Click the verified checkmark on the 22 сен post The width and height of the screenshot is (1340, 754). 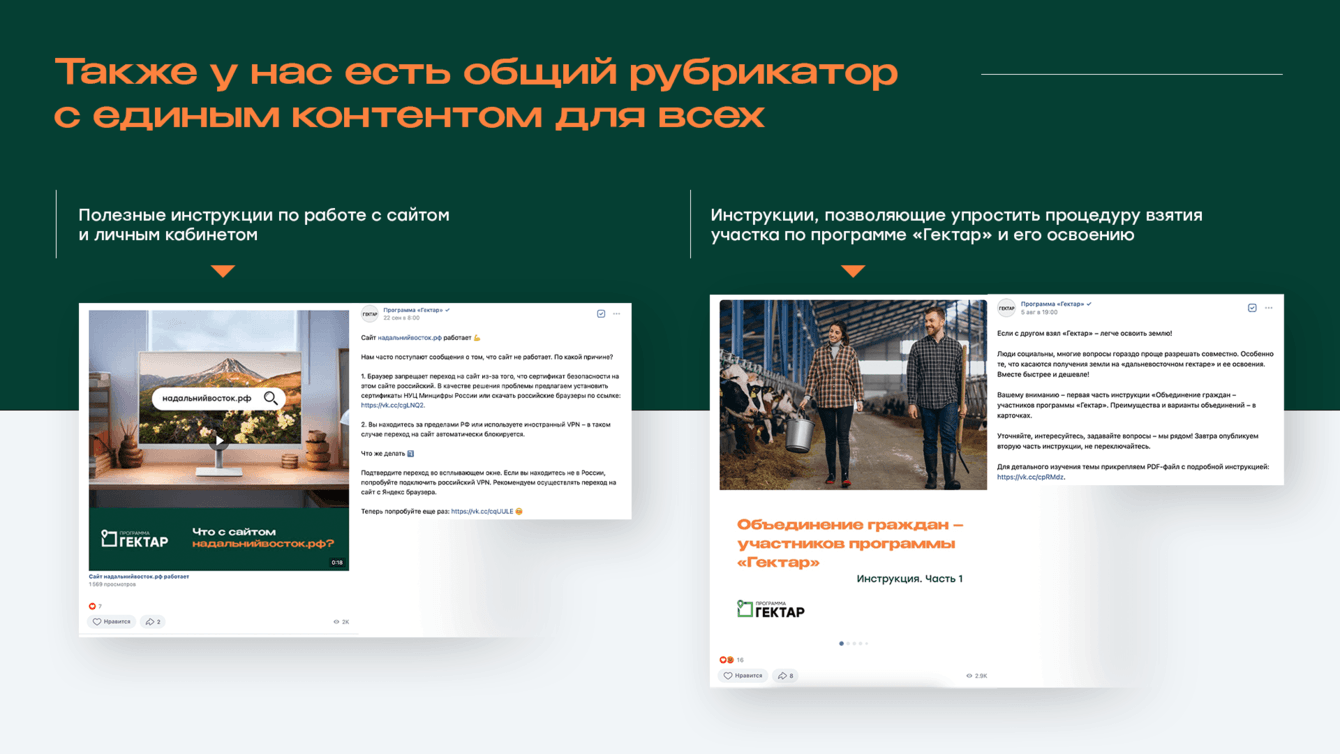tap(447, 310)
